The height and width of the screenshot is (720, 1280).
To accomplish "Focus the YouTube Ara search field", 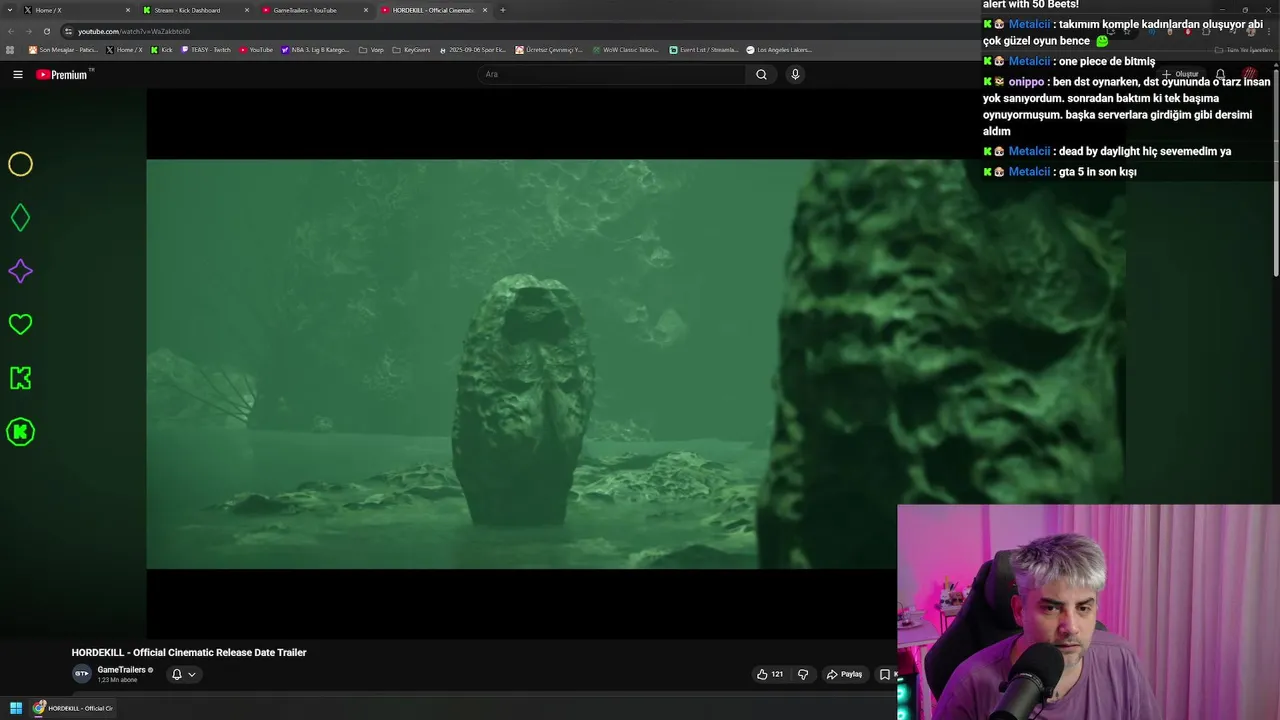I will [612, 74].
